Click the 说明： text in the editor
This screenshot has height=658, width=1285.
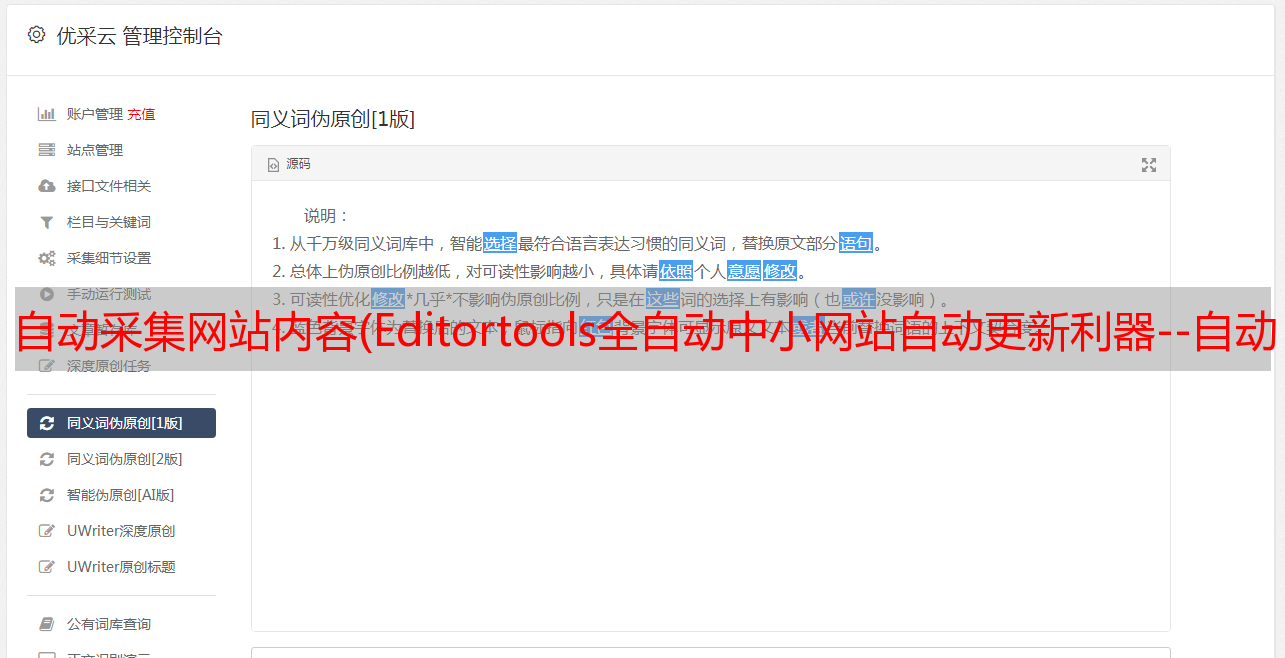point(327,215)
